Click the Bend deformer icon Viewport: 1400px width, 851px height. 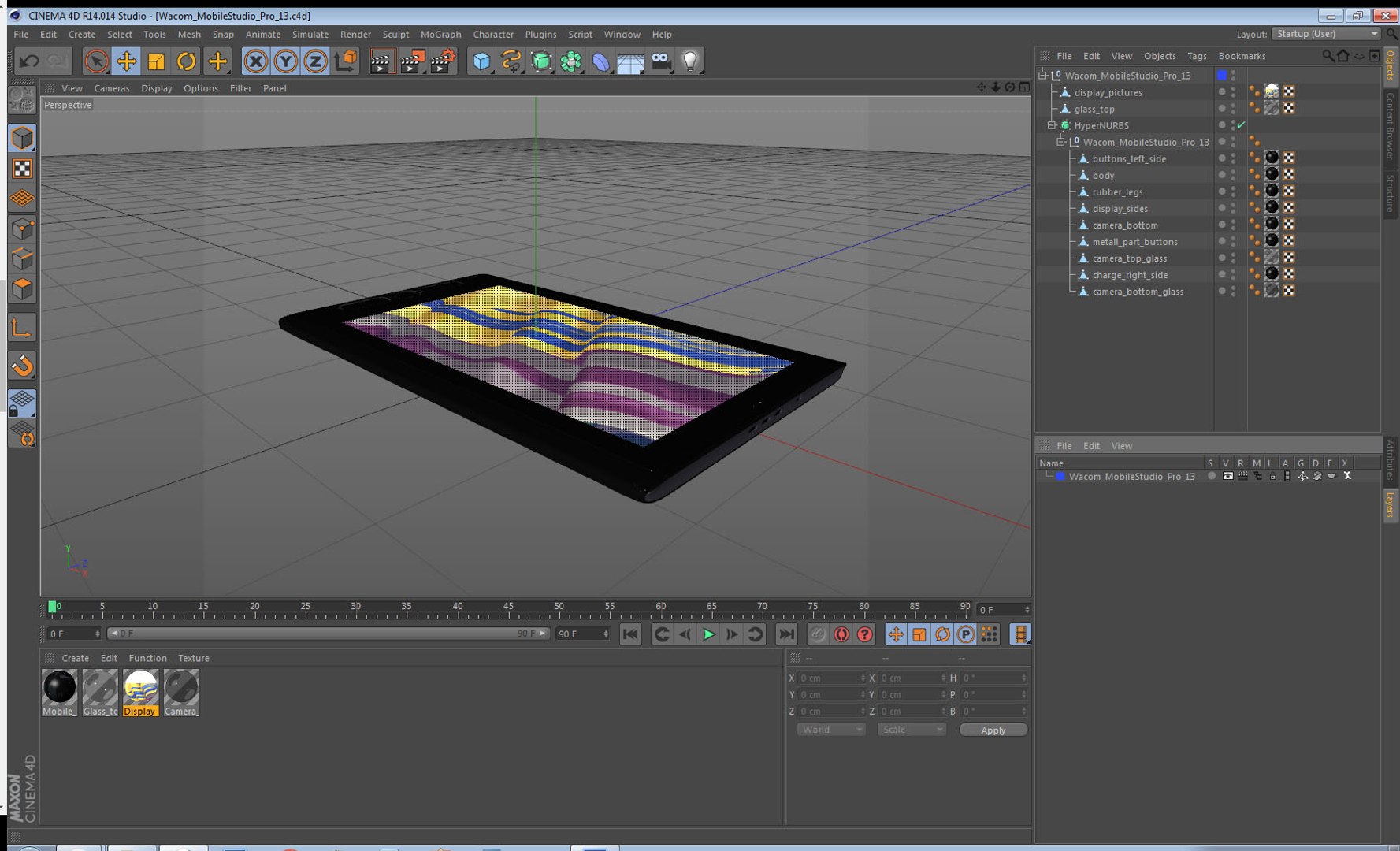(600, 61)
